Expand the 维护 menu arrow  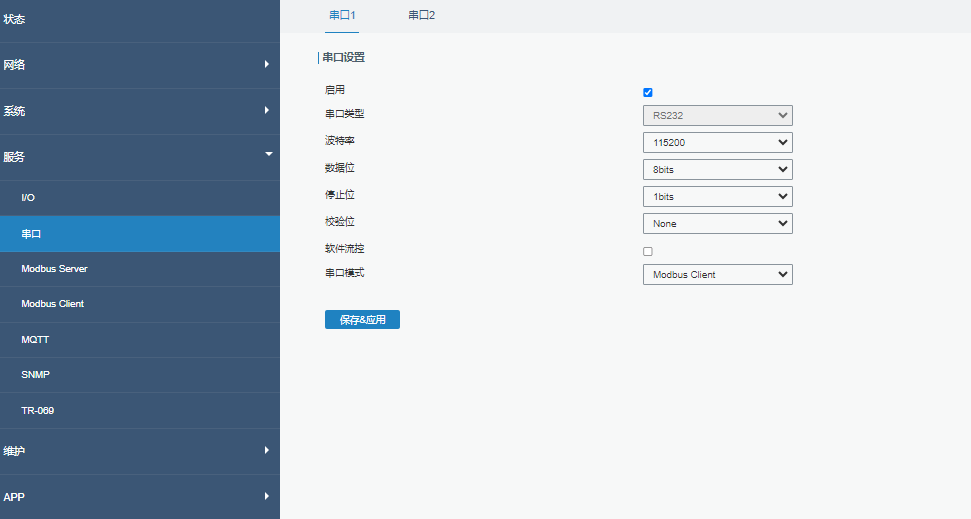click(267, 451)
